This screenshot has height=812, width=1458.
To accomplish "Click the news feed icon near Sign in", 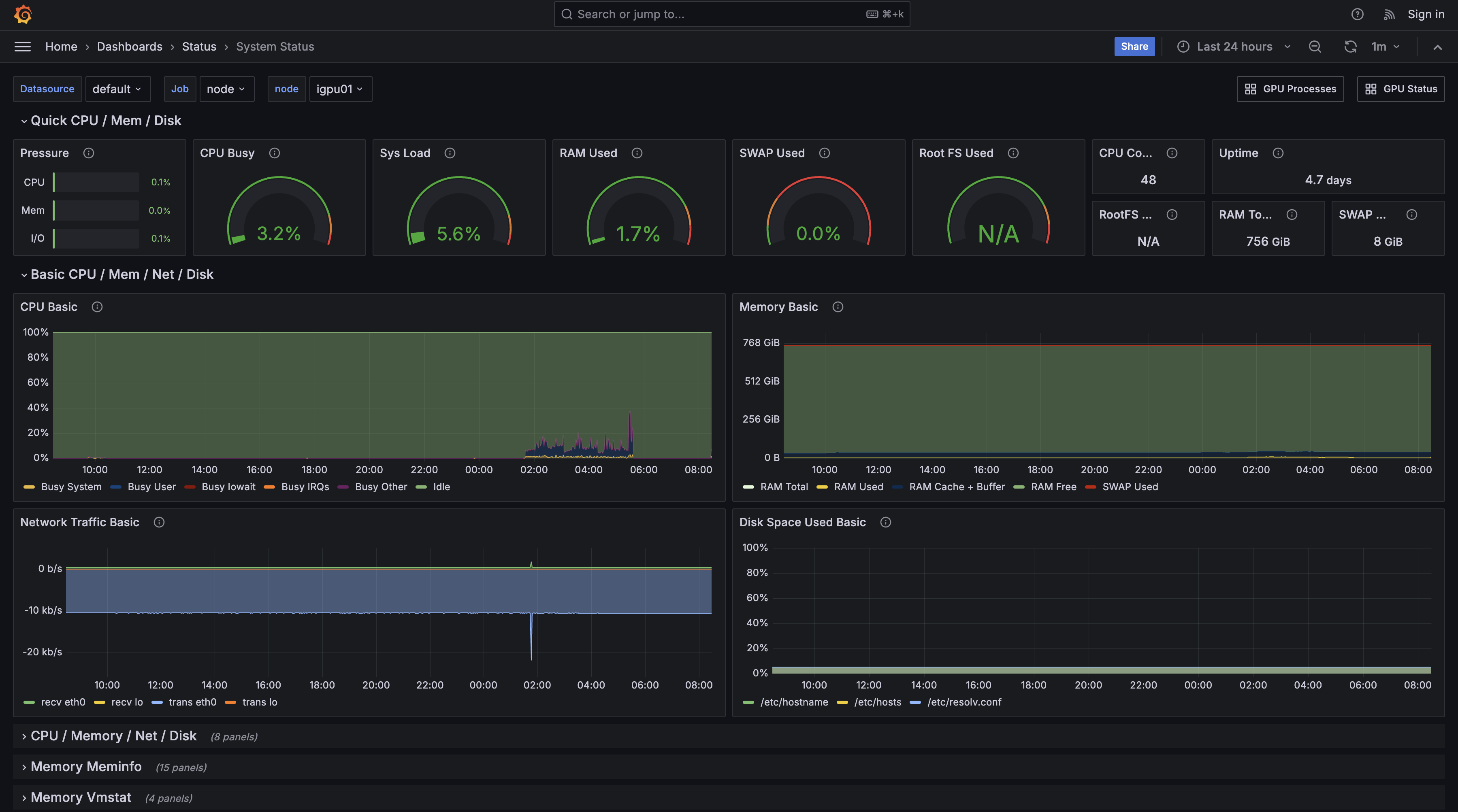I will (1388, 14).
